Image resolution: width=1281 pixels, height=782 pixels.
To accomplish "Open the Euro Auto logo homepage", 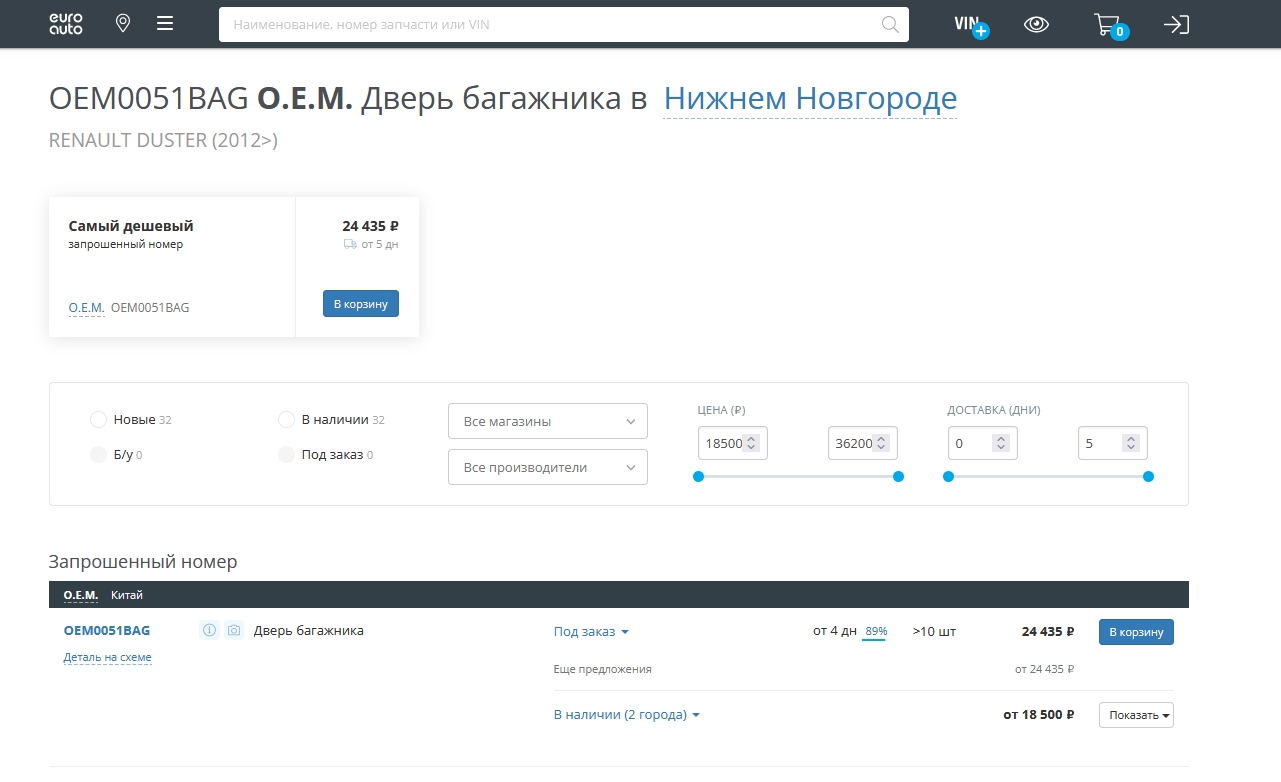I will [66, 24].
